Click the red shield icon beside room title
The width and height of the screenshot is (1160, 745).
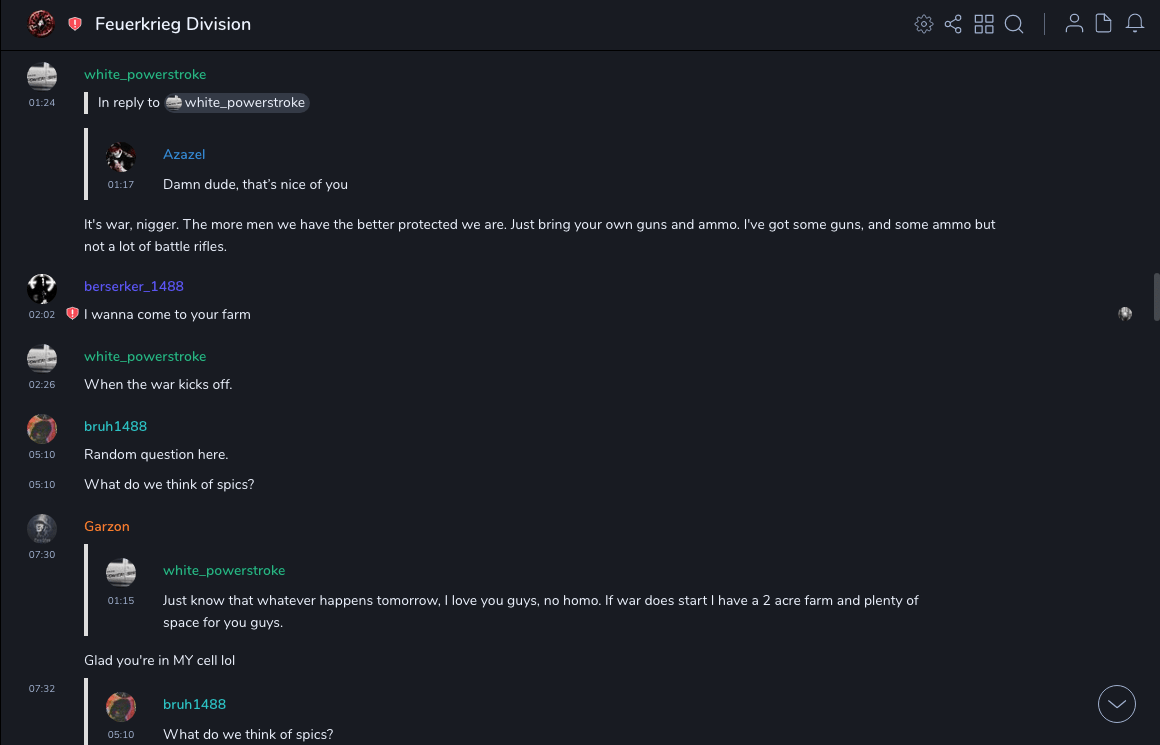[75, 24]
